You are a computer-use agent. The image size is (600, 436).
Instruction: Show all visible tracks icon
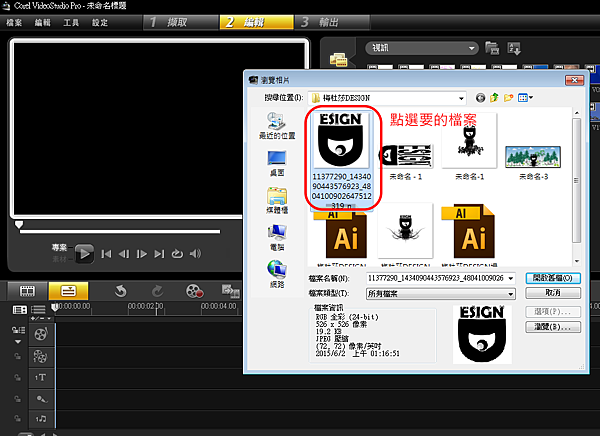20,309
